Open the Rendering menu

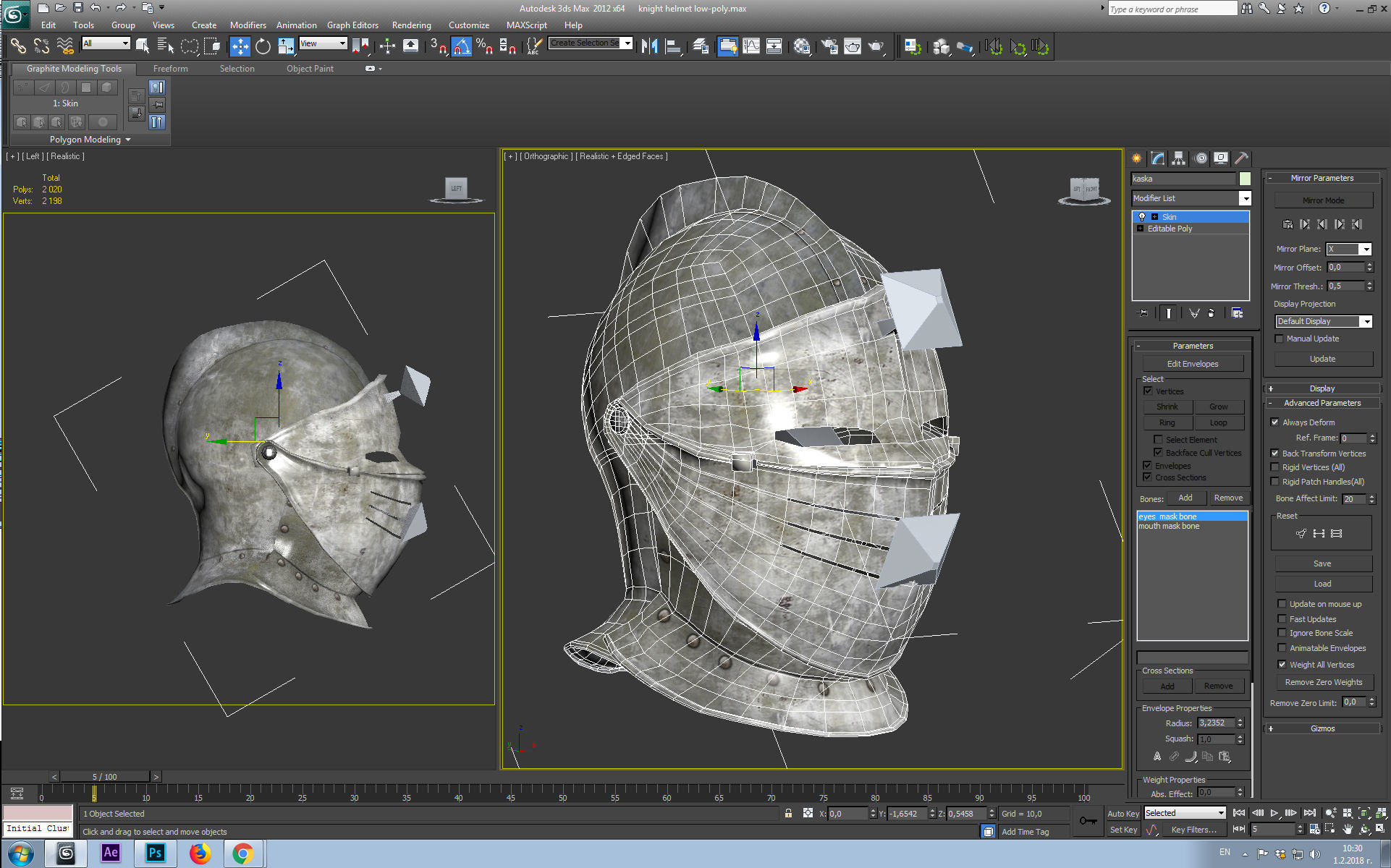(x=411, y=25)
